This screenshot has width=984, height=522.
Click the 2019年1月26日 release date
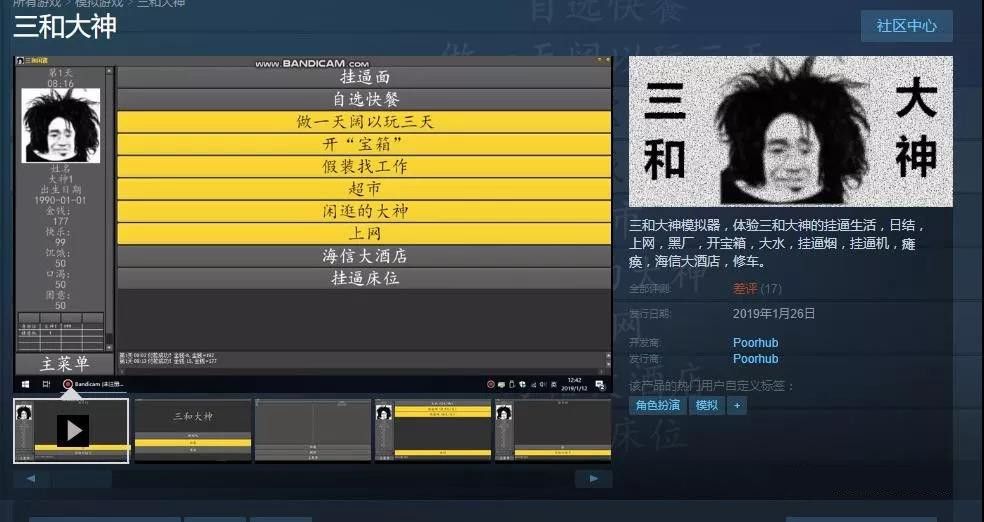click(x=774, y=313)
